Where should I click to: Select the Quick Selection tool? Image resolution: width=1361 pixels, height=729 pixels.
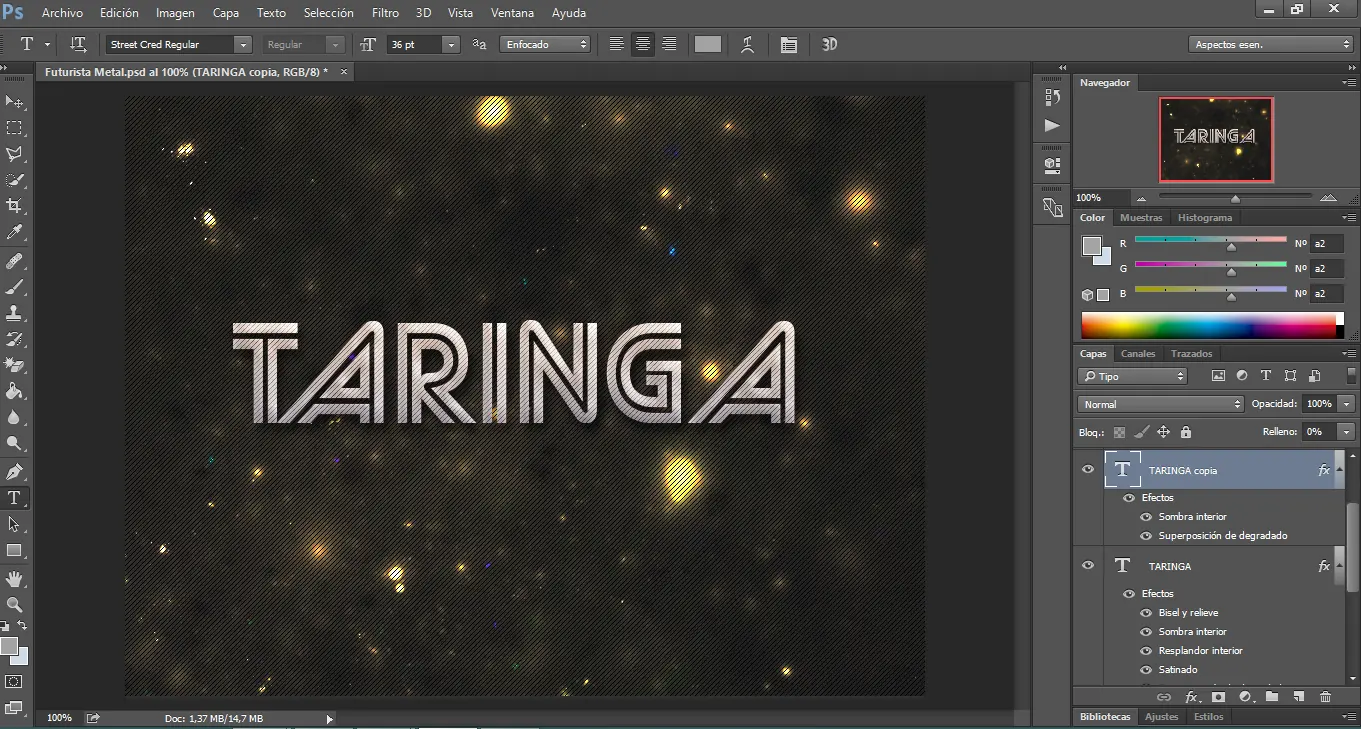click(14, 180)
